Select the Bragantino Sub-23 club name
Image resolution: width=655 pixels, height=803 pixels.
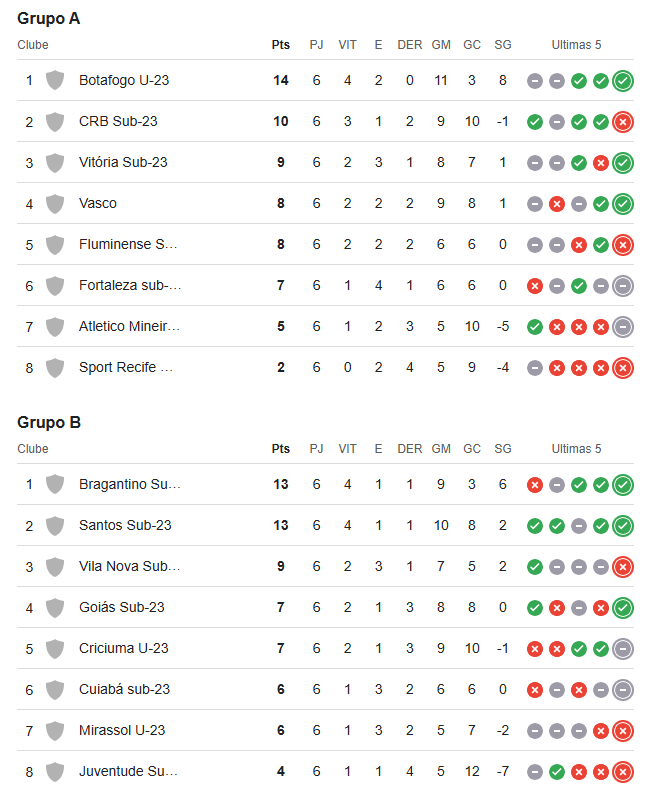(x=130, y=484)
